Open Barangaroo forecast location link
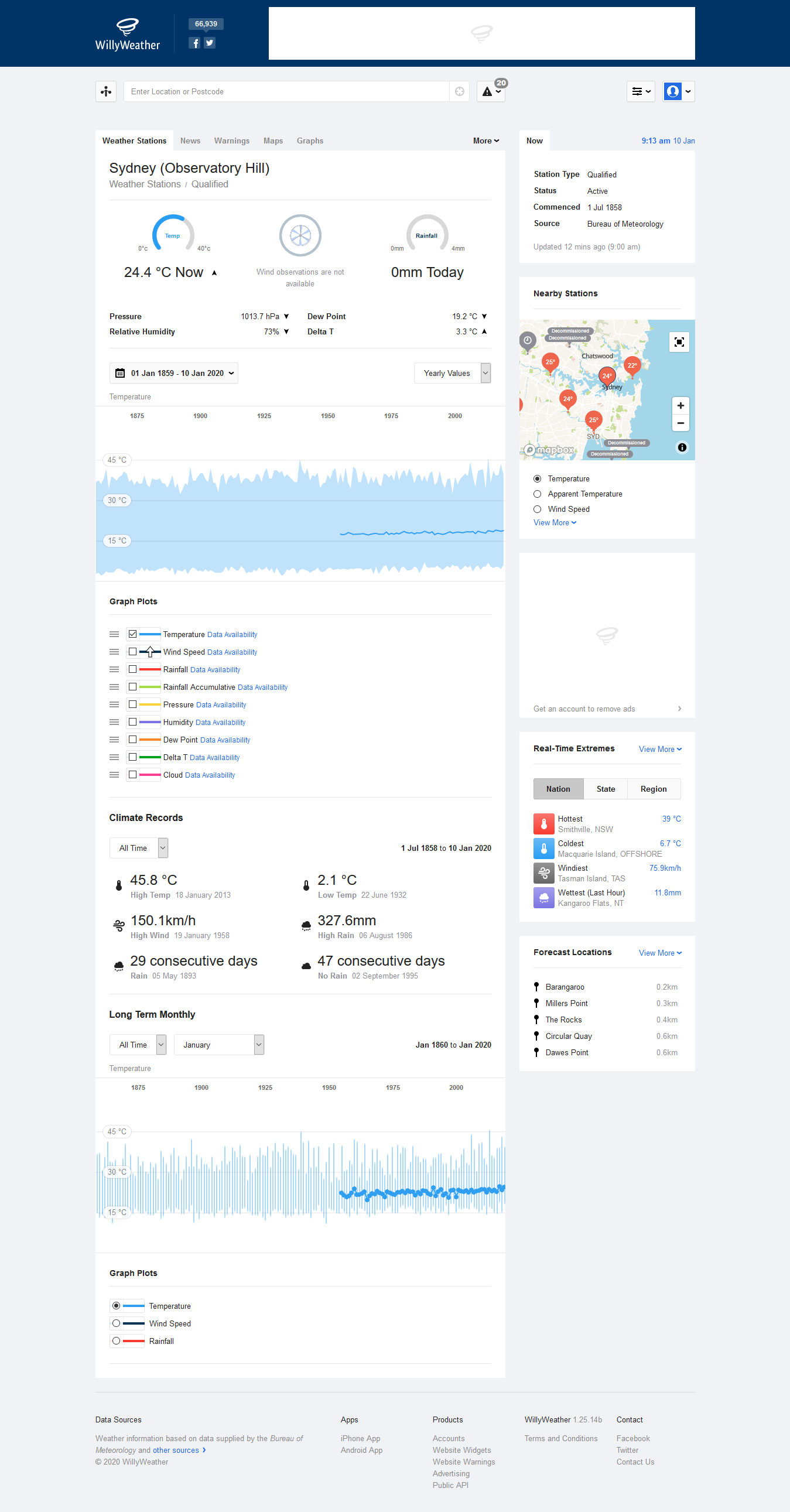790x1512 pixels. (565, 987)
